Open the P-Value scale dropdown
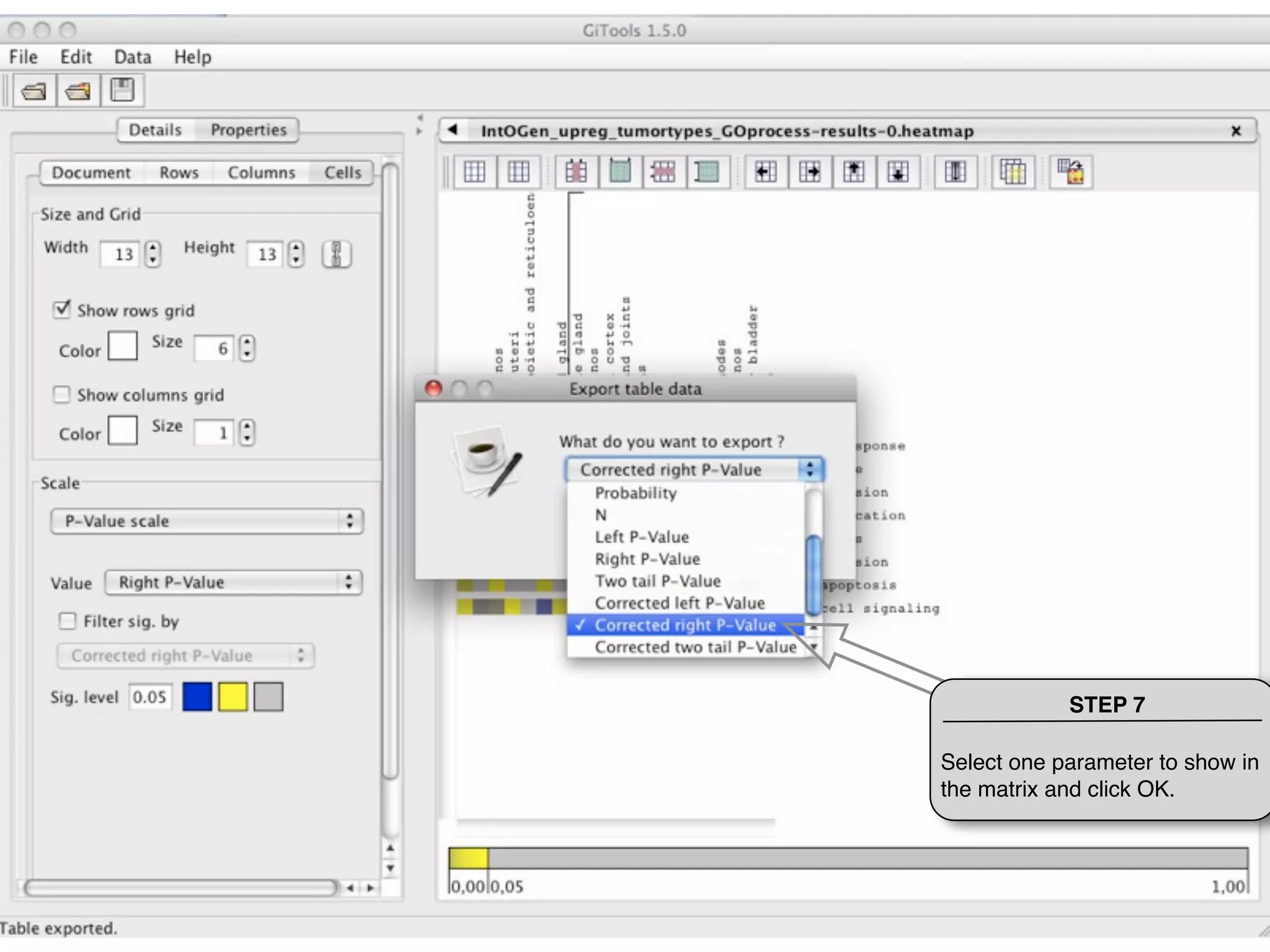Viewport: 1270px width, 952px height. (x=206, y=521)
